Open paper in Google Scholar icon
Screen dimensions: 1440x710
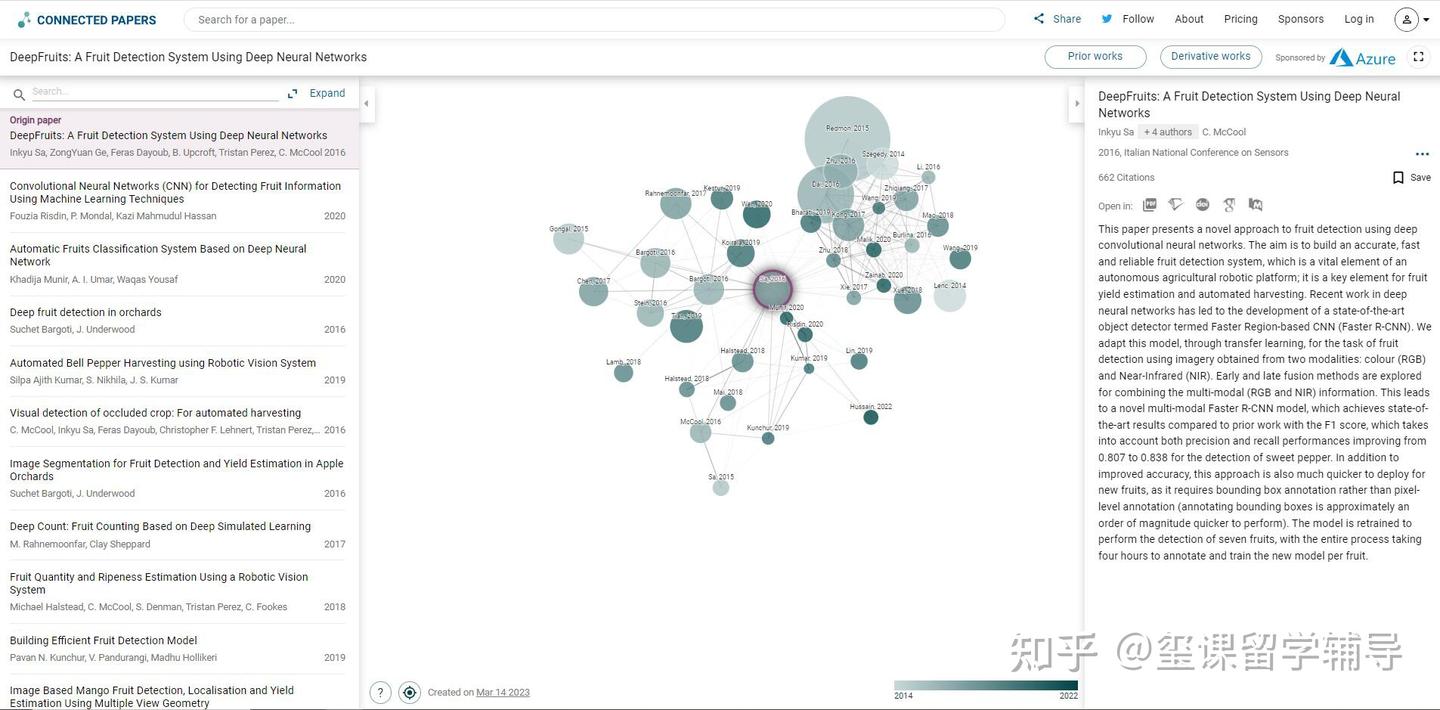1229,205
